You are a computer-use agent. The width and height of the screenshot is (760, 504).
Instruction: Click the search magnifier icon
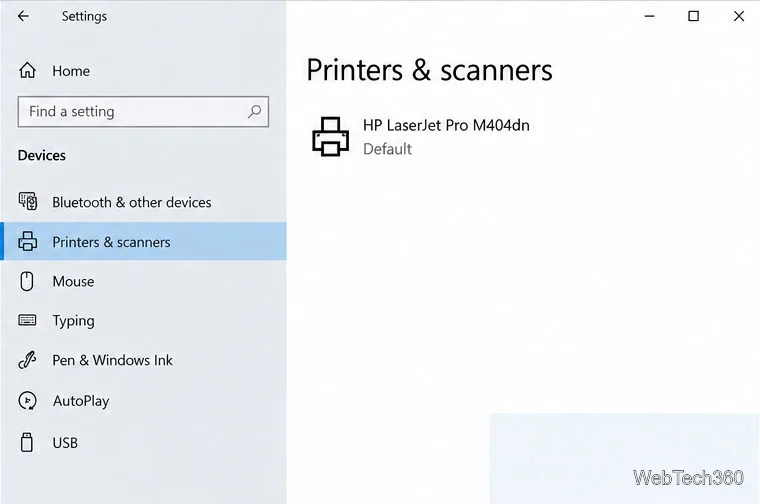click(254, 111)
